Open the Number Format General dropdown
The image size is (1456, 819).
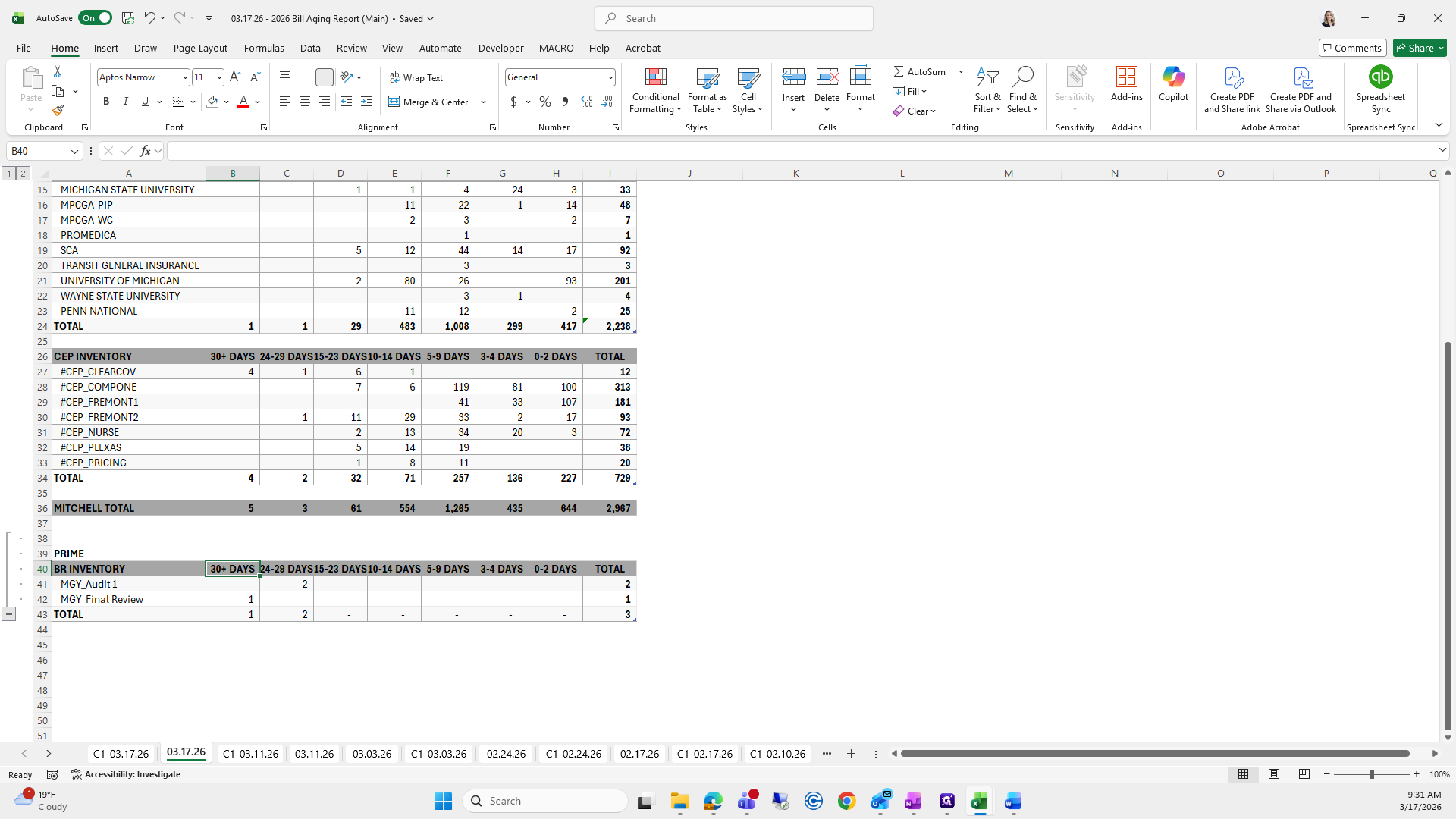(610, 77)
